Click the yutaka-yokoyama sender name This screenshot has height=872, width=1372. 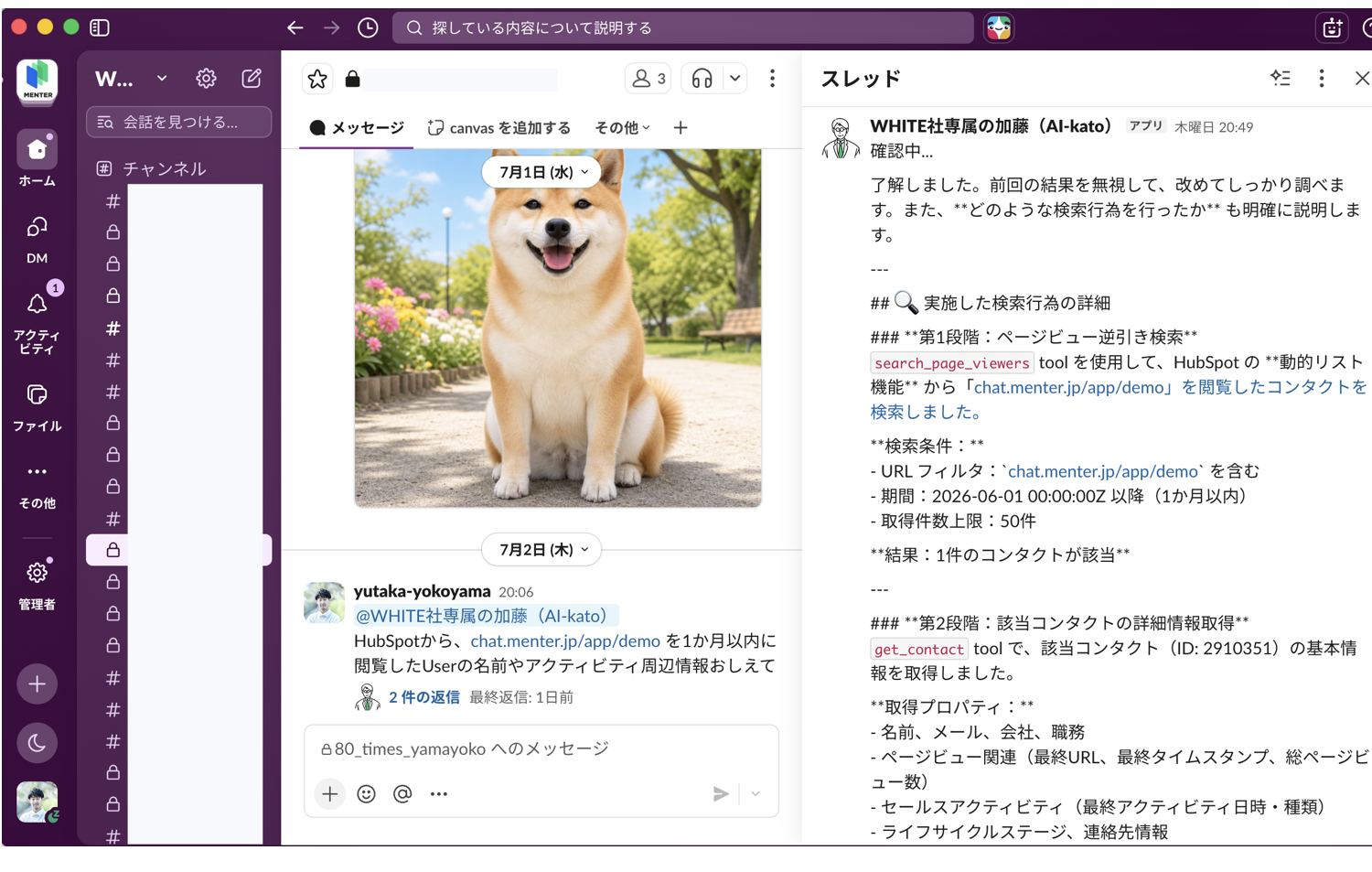click(x=423, y=591)
